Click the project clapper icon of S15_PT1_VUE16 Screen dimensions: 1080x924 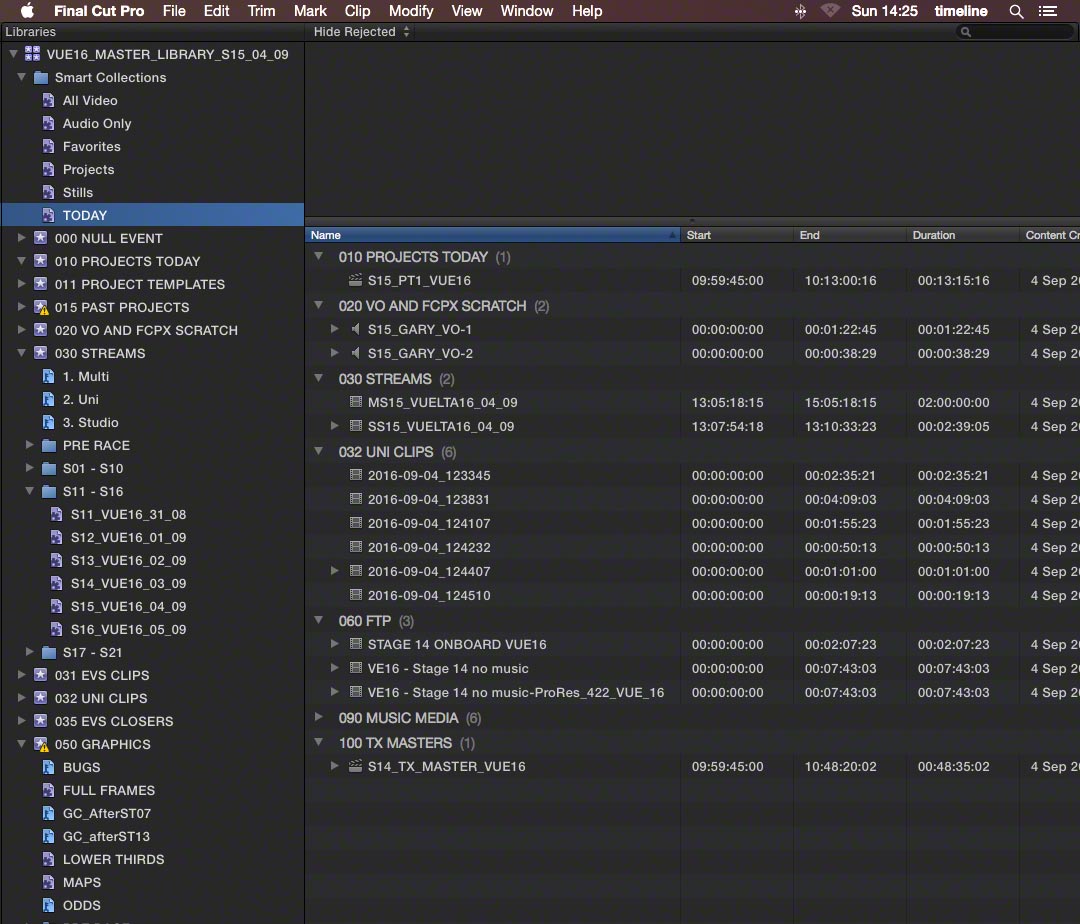click(x=355, y=280)
